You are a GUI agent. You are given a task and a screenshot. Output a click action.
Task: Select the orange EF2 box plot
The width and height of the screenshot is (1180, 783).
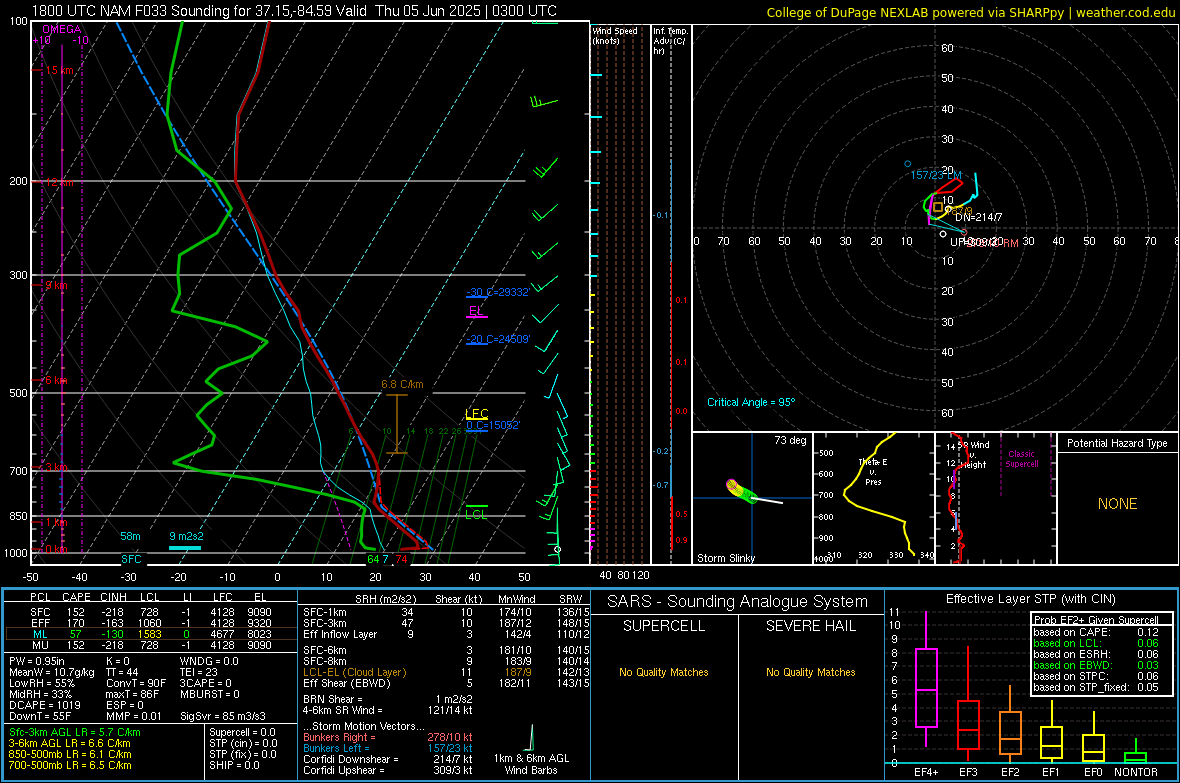(1010, 724)
